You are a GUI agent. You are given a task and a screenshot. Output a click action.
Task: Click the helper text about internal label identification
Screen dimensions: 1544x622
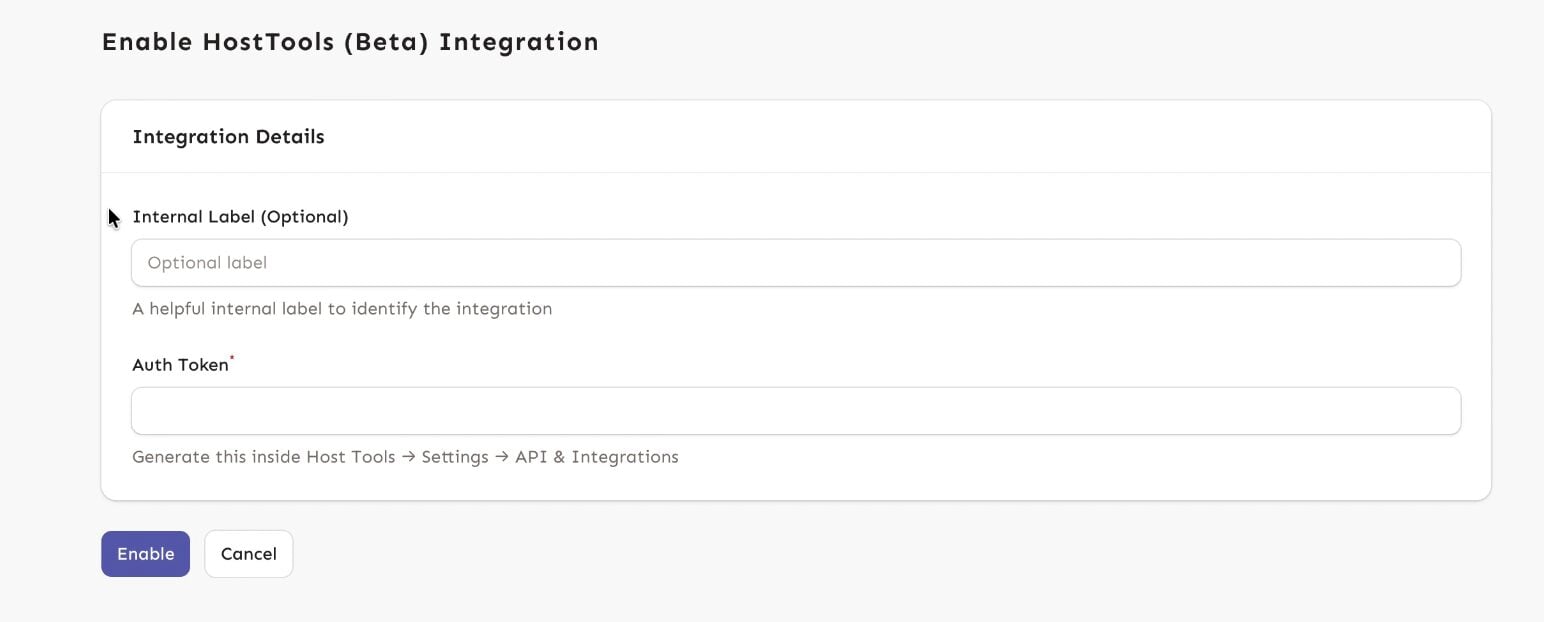pyautogui.click(x=342, y=308)
